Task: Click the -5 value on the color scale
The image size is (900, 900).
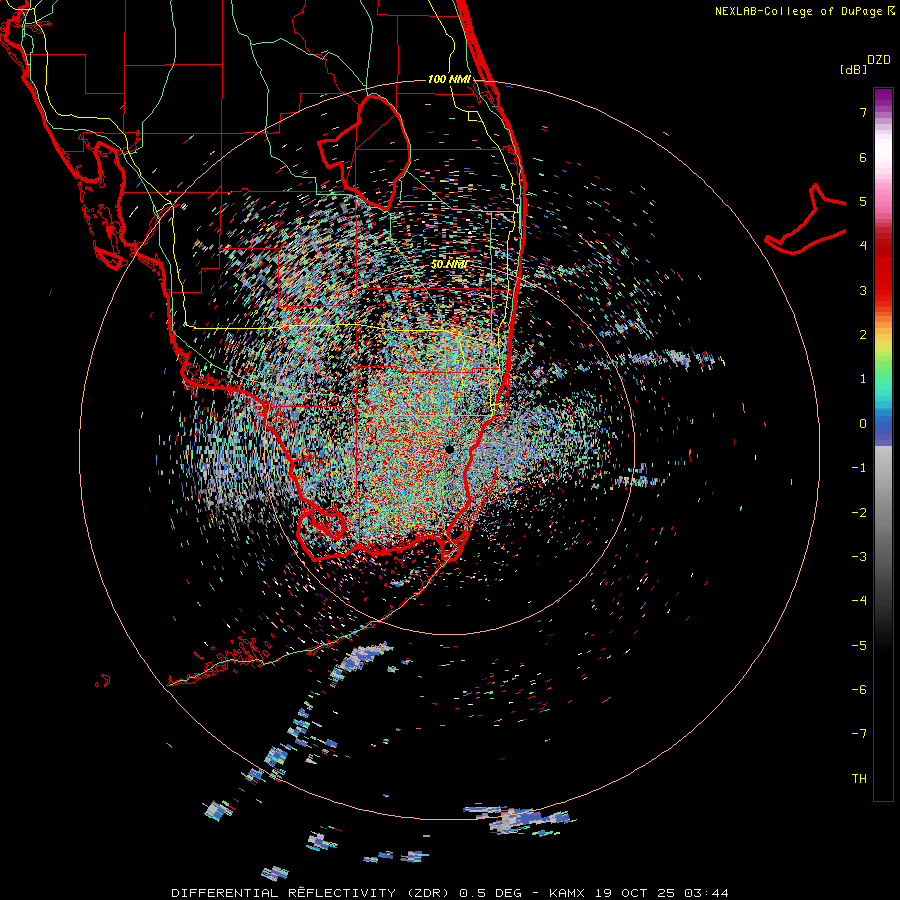Action: [x=859, y=646]
